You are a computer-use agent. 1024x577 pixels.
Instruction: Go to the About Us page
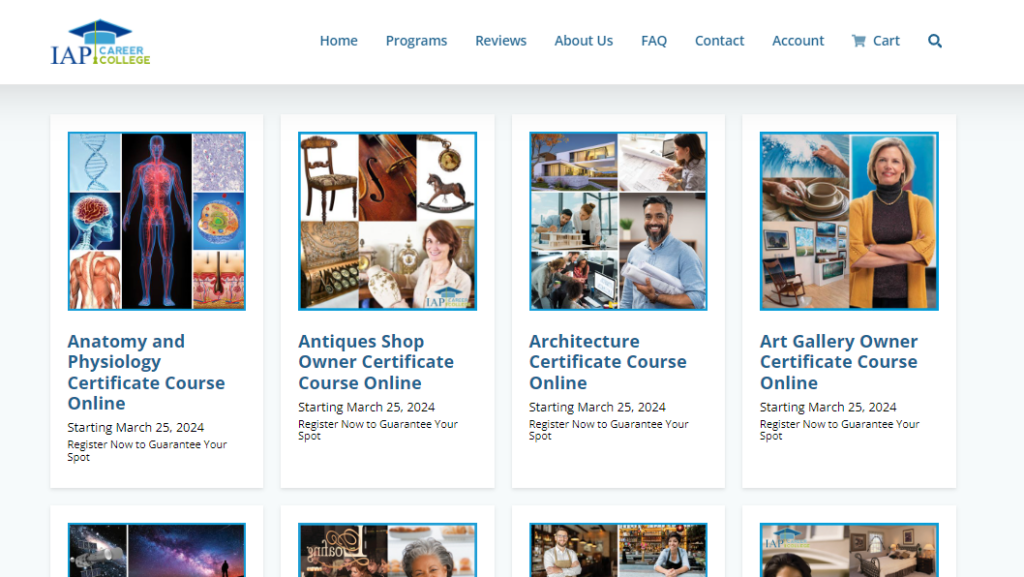pos(583,40)
